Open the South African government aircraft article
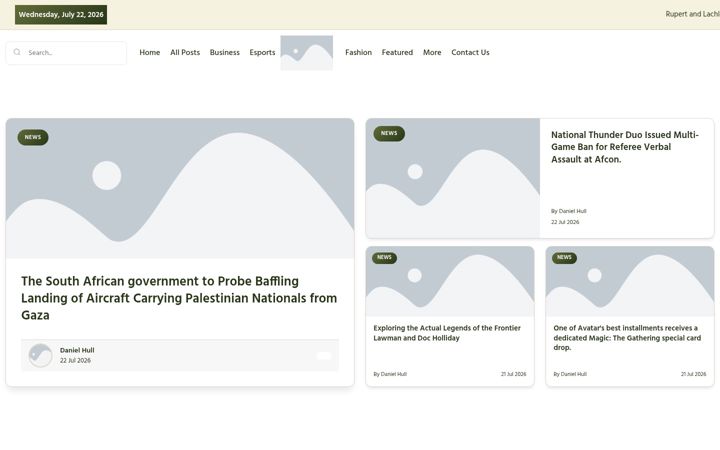The height and width of the screenshot is (450, 720). click(179, 298)
